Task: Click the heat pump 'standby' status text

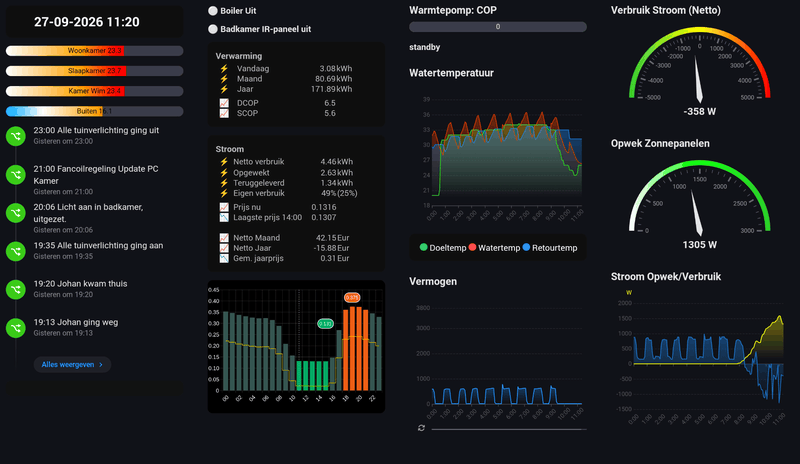Action: (424, 47)
